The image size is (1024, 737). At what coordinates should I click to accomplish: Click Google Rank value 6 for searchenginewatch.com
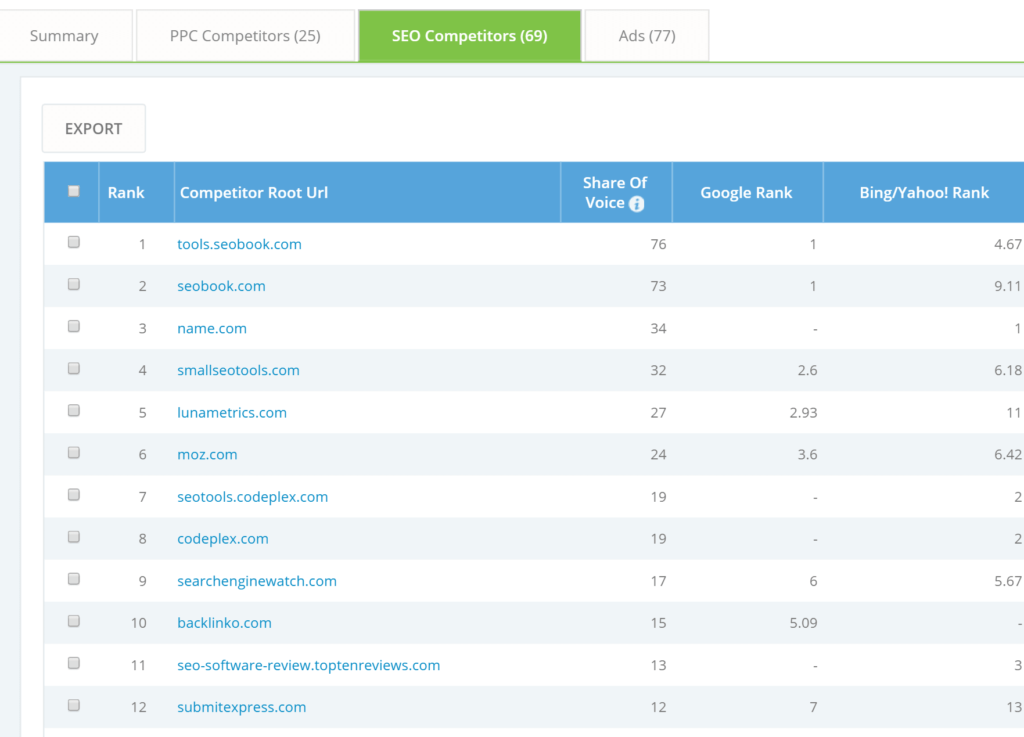point(813,581)
